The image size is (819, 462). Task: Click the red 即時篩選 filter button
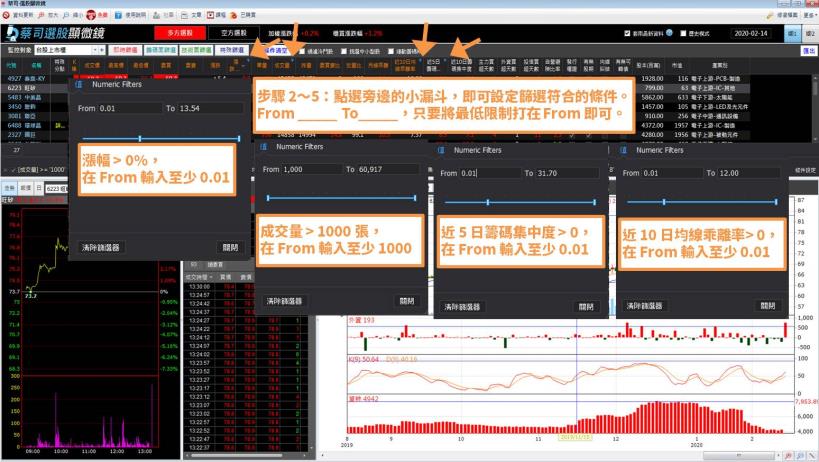click(125, 50)
